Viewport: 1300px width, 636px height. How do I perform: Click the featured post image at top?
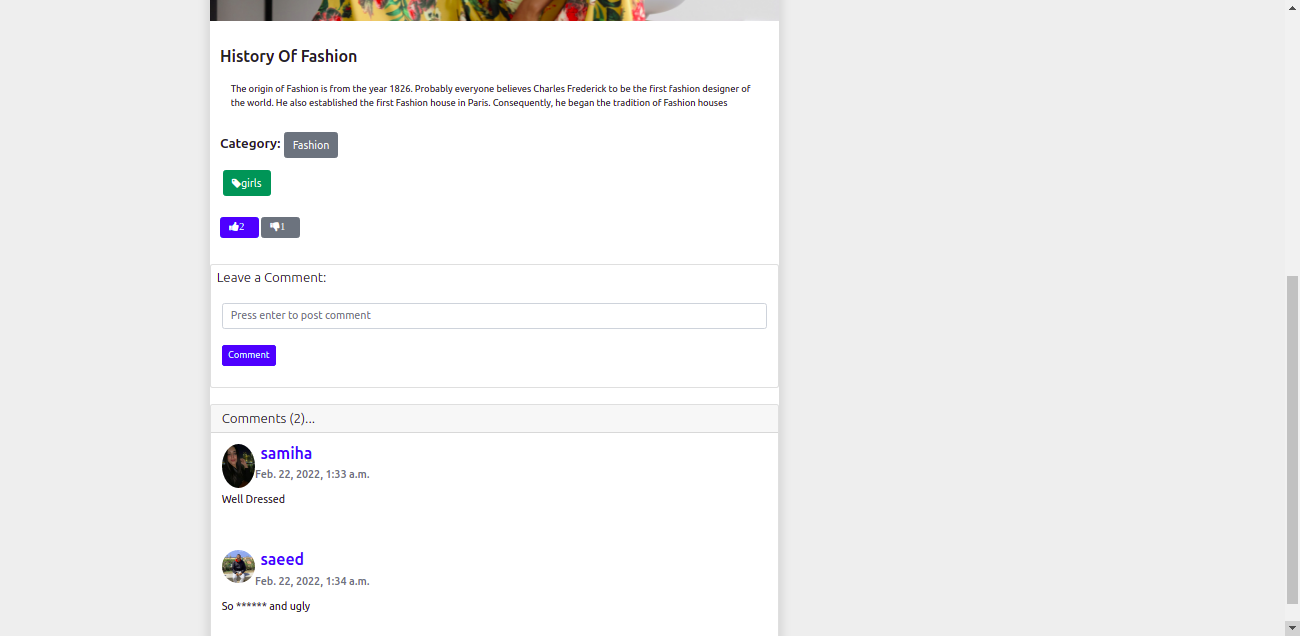tap(494, 10)
